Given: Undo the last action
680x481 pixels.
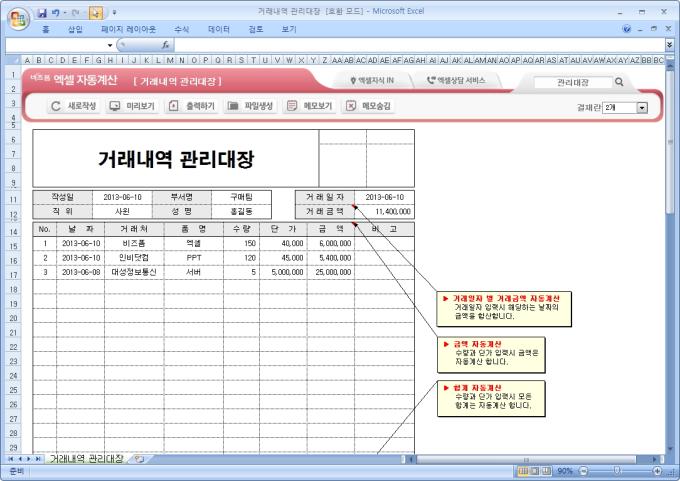Looking at the screenshot, I should tap(56, 13).
